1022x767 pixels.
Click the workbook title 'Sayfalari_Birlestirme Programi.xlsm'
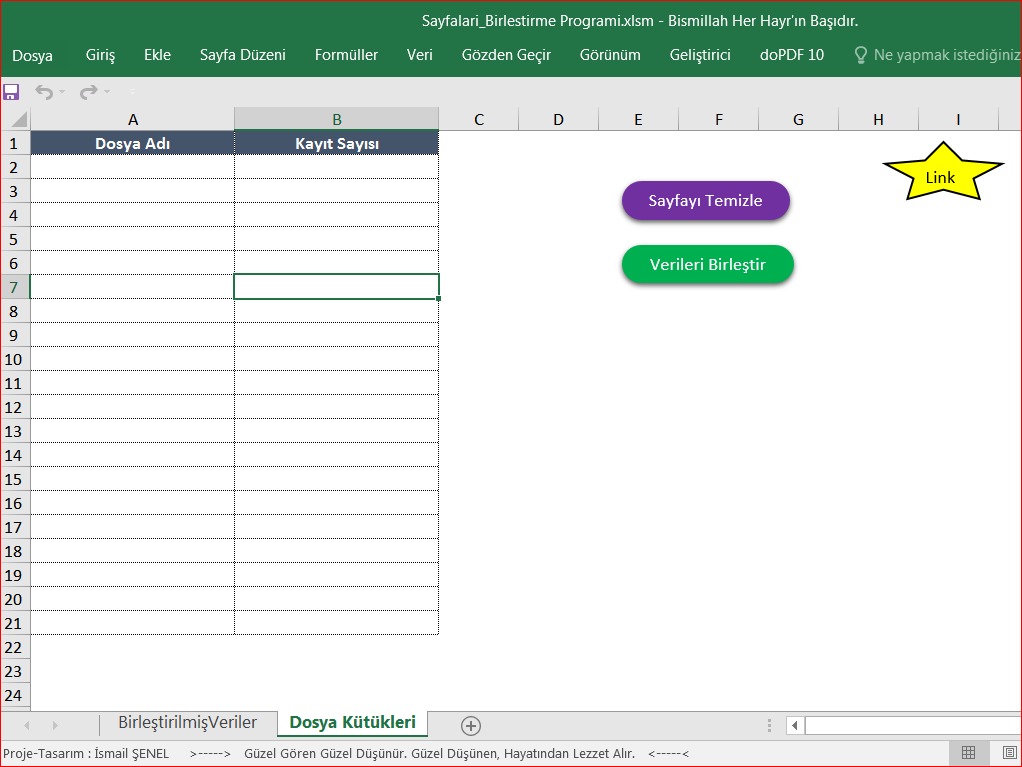pyautogui.click(x=538, y=21)
